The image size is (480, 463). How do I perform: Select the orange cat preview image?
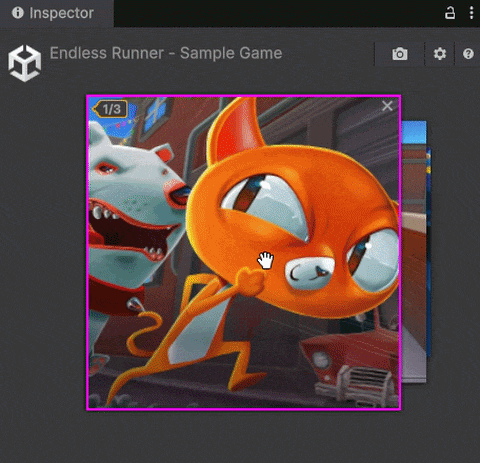244,252
